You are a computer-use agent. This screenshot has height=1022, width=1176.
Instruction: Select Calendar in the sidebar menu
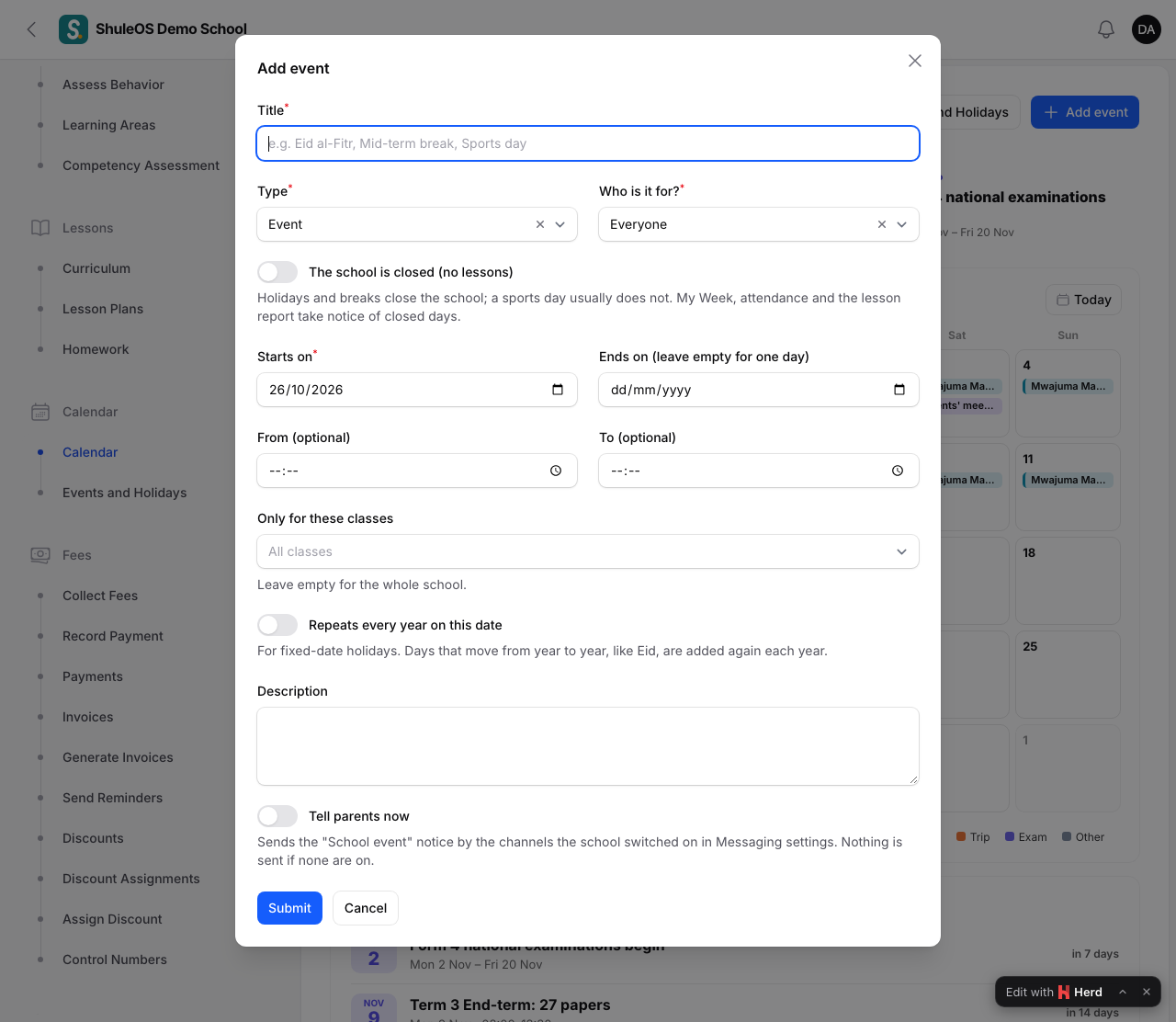tap(90, 452)
